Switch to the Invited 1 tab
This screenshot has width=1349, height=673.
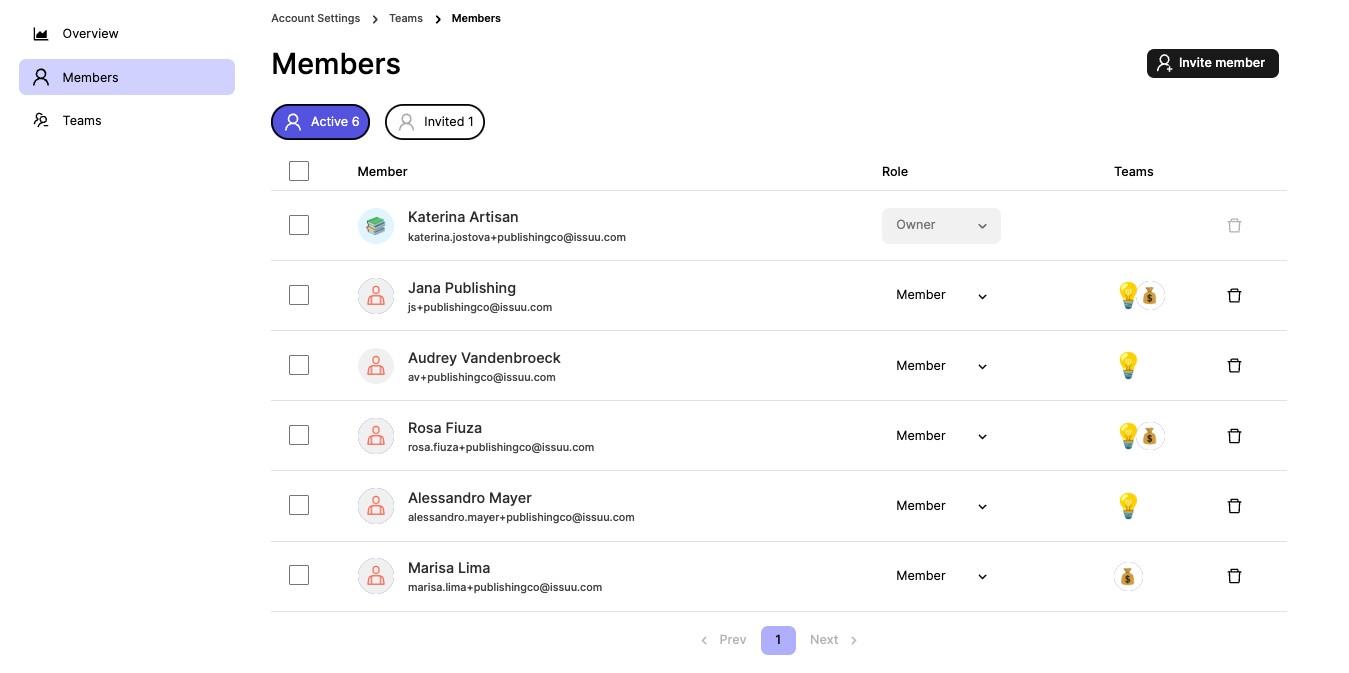click(435, 122)
